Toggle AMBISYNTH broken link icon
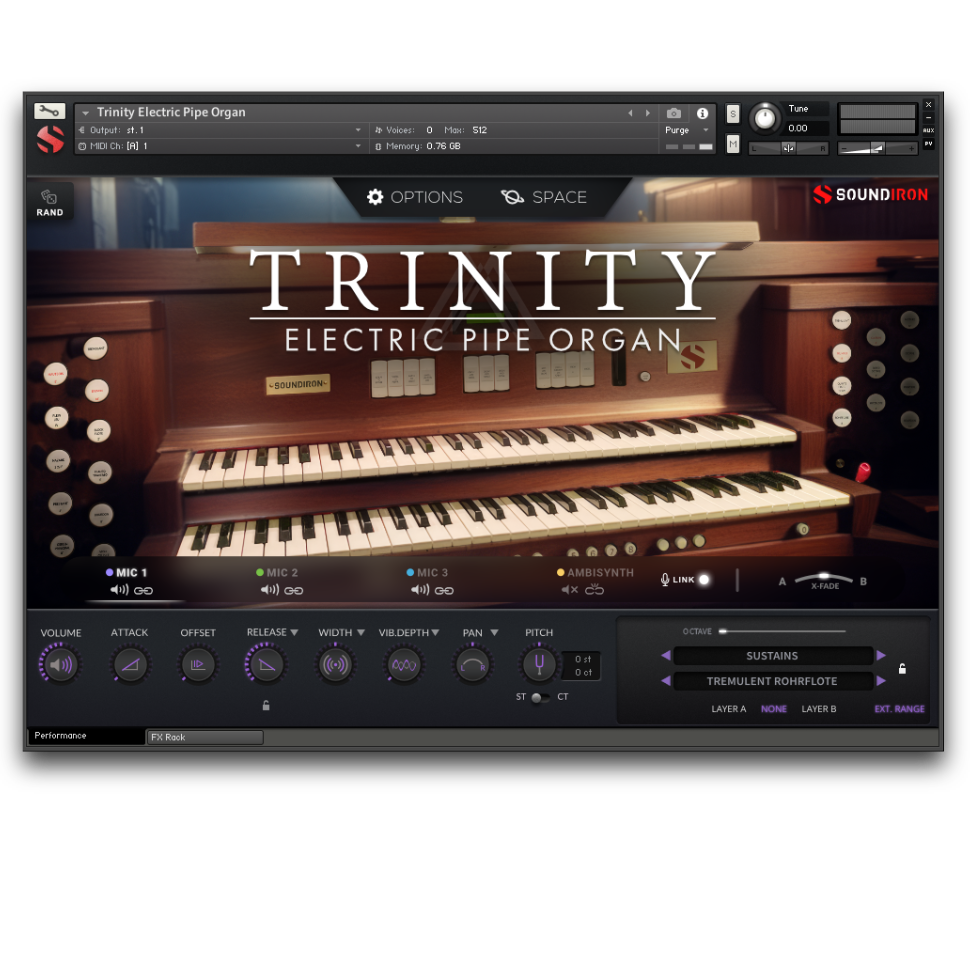The image size is (970, 970). (x=594, y=590)
